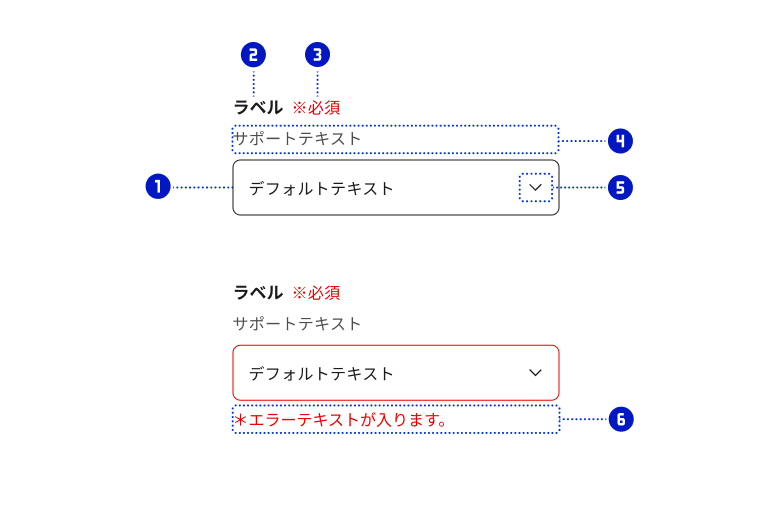This screenshot has width=768, height=527.
Task: Click the blue circle badge numbered 2
Action: [254, 56]
